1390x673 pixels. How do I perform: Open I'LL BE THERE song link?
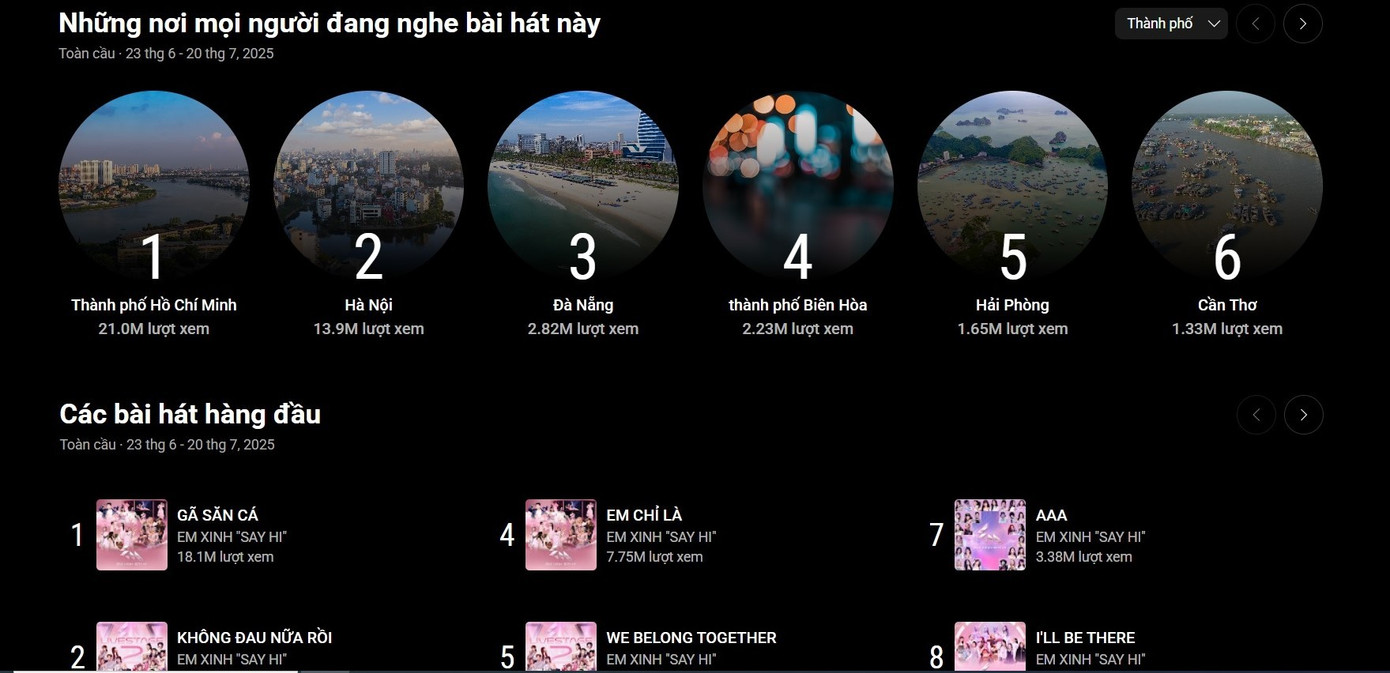tap(1085, 638)
